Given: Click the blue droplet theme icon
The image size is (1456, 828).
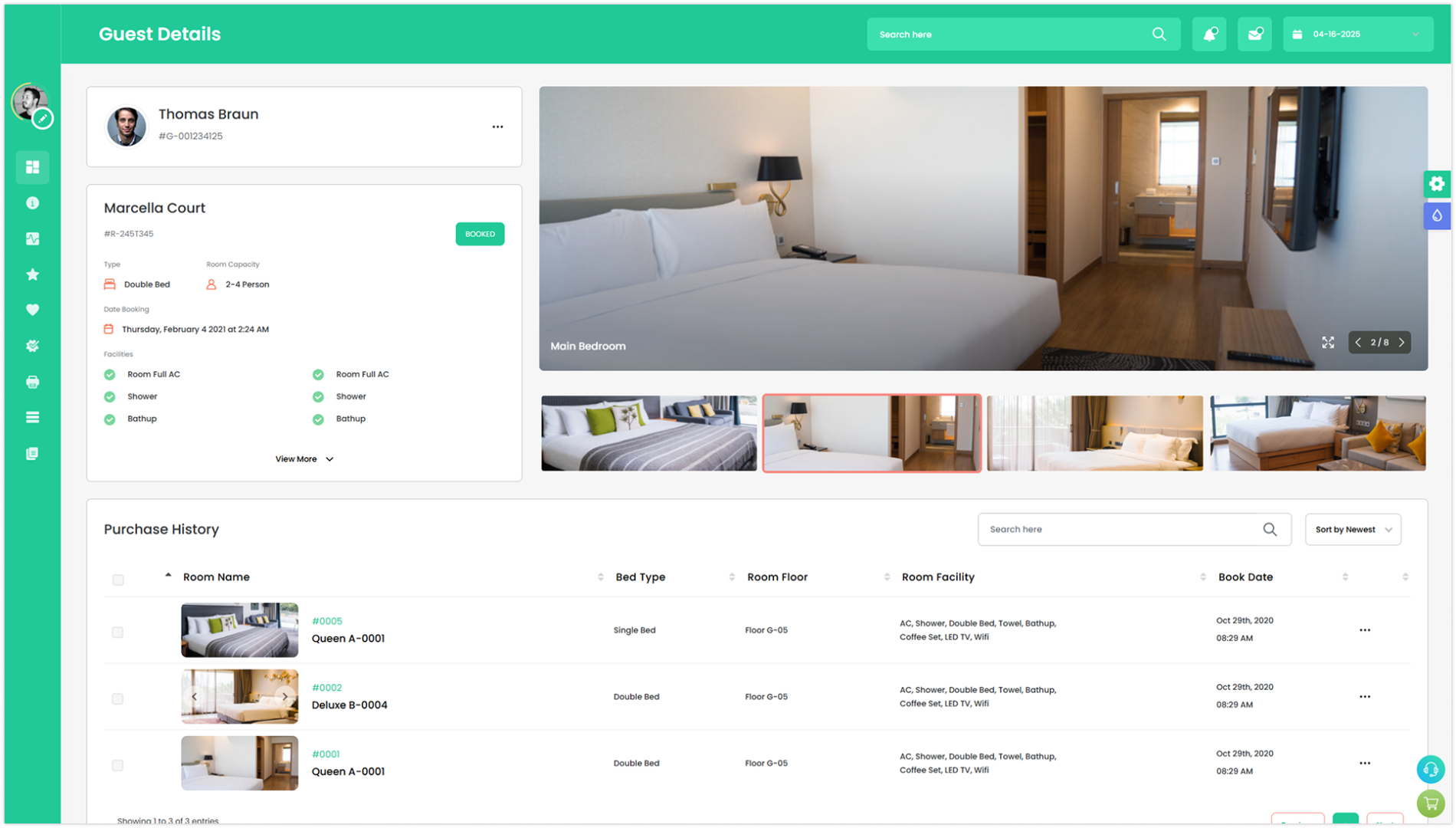Looking at the screenshot, I should [1437, 216].
